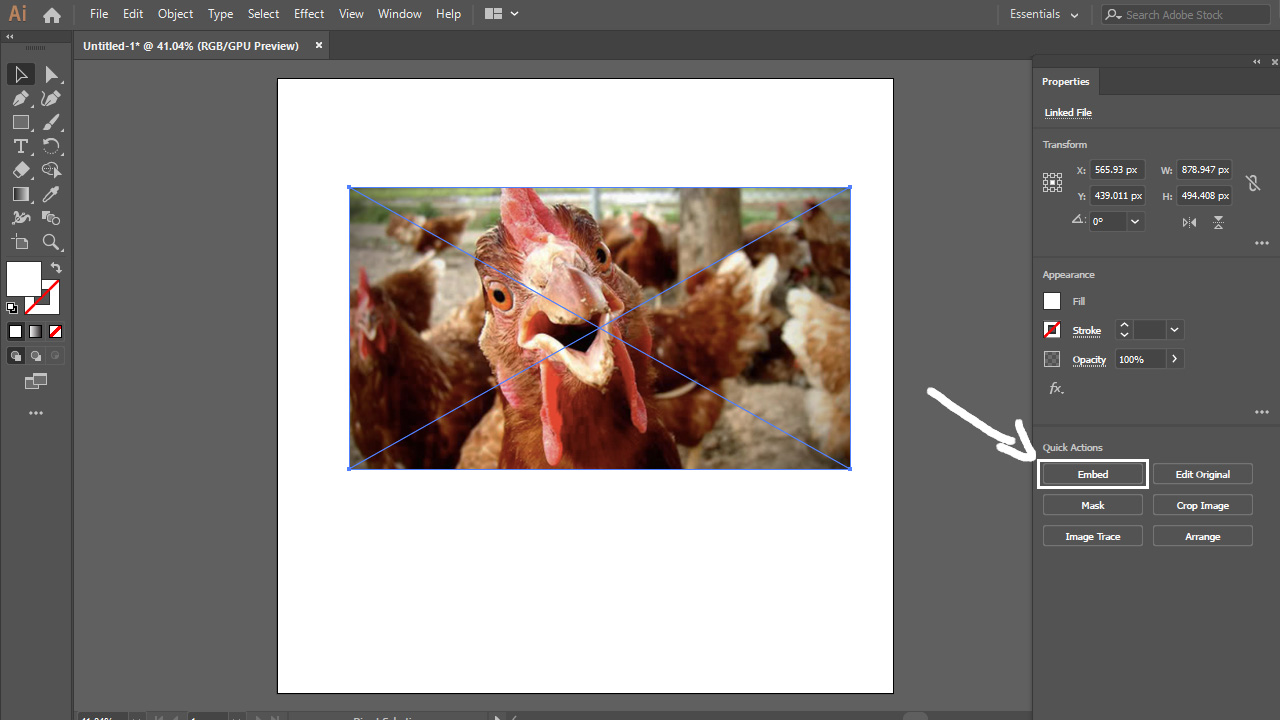This screenshot has width=1280, height=720.
Task: Click the toolbar Fill color box
Action: (x=24, y=279)
